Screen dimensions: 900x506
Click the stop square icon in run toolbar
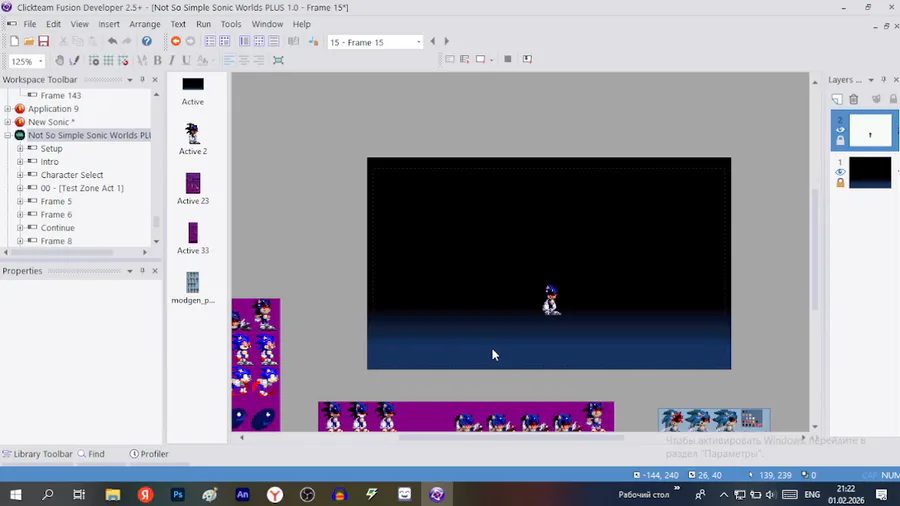508,59
